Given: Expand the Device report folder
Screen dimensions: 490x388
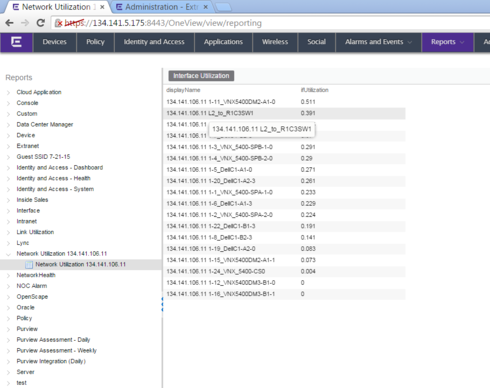Looking at the screenshot, I should [8, 135].
